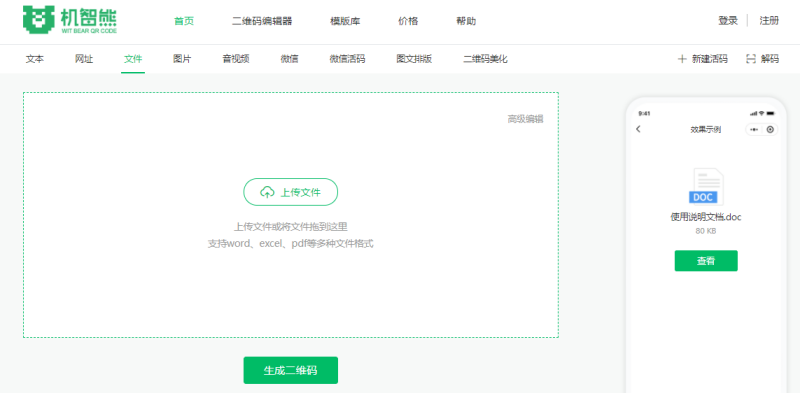This screenshot has width=800, height=393.
Task: Switch to the 微信 tab
Action: tap(289, 59)
